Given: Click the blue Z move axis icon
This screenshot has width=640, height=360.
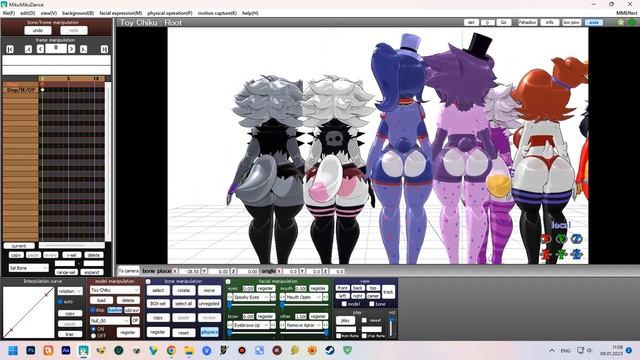Looking at the screenshot, I should 576,254.
